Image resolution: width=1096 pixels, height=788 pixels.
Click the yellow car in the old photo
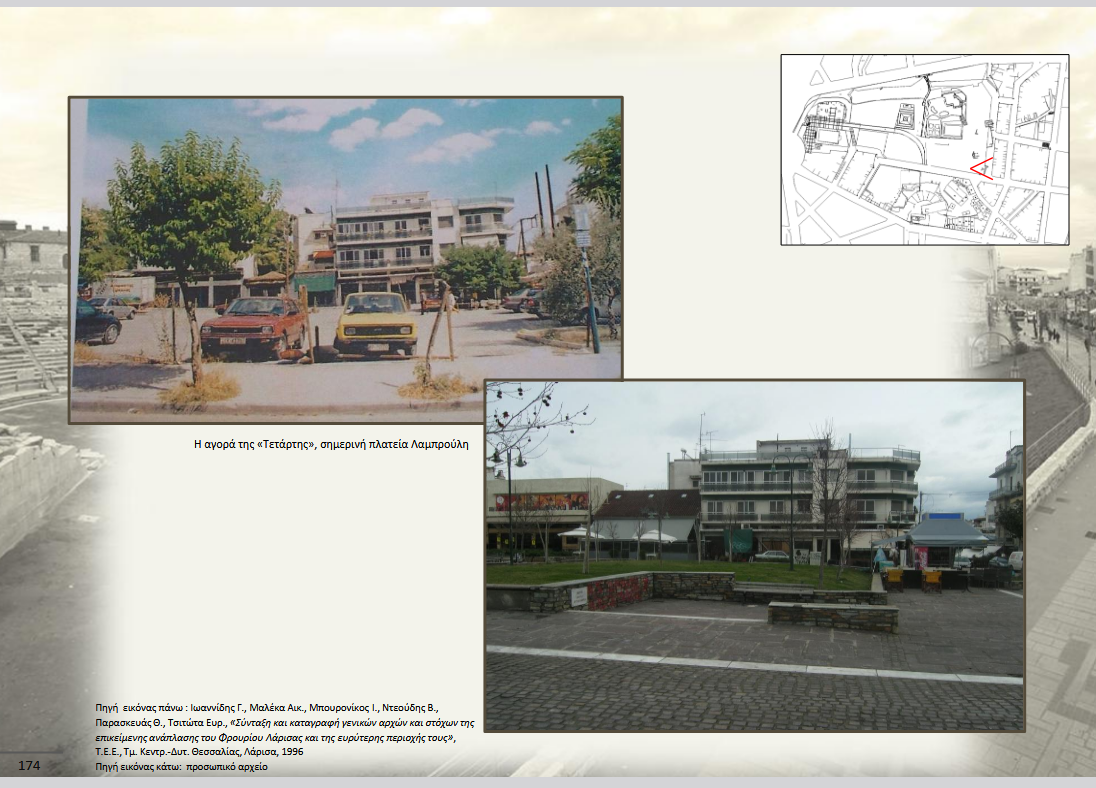point(375,323)
